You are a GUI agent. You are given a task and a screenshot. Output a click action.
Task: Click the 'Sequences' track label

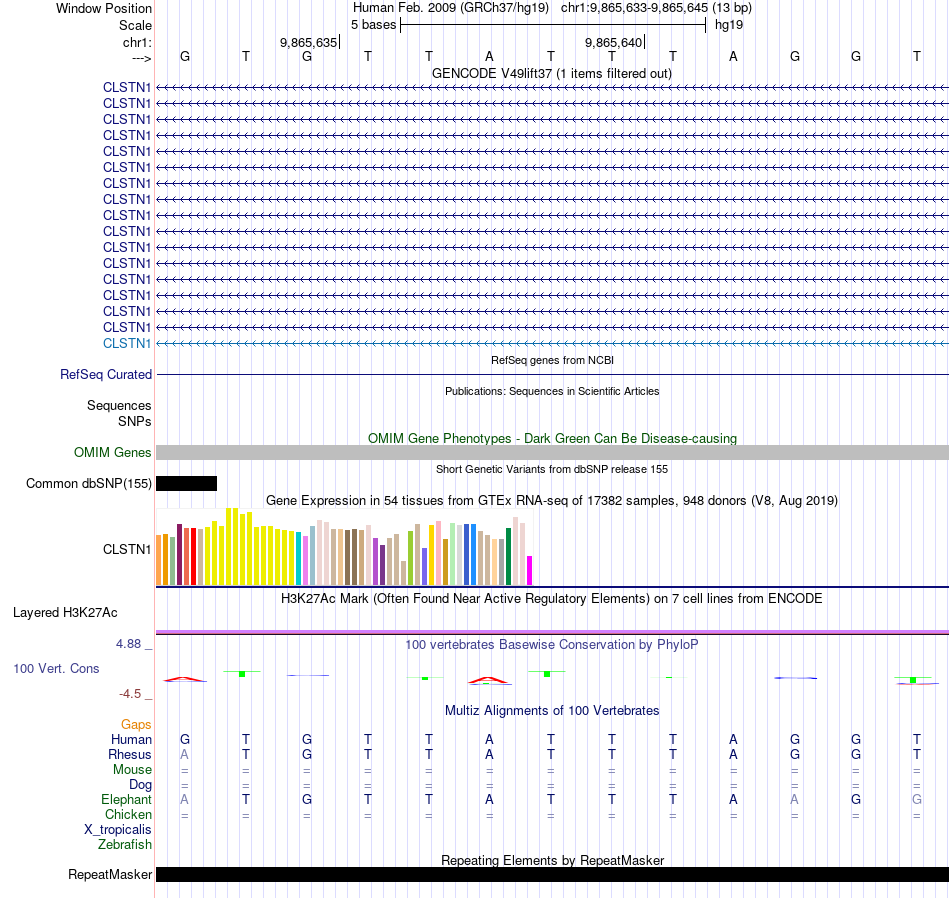119,405
